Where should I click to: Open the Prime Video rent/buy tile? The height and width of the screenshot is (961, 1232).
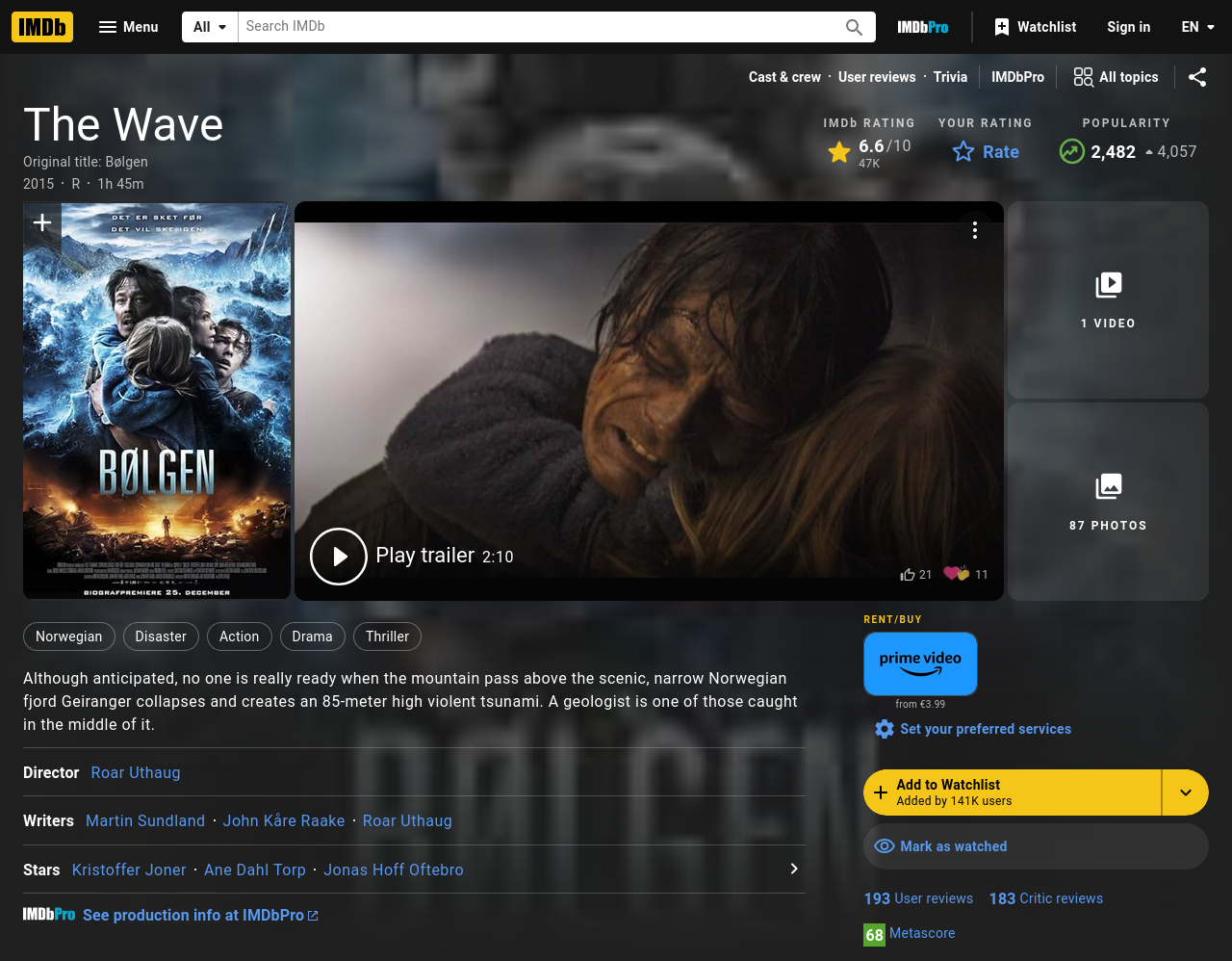pyautogui.click(x=920, y=663)
